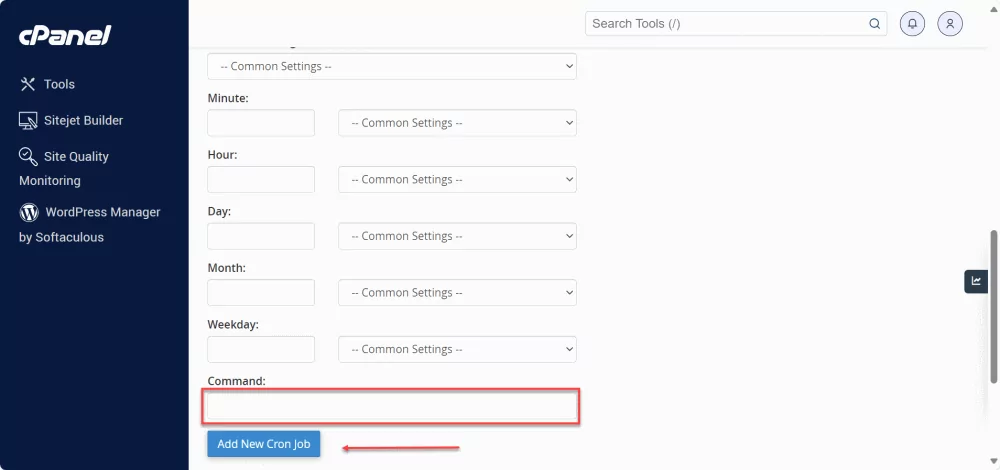The height and width of the screenshot is (470, 1000).
Task: Click the page vertical scrollbar
Action: tap(993, 305)
